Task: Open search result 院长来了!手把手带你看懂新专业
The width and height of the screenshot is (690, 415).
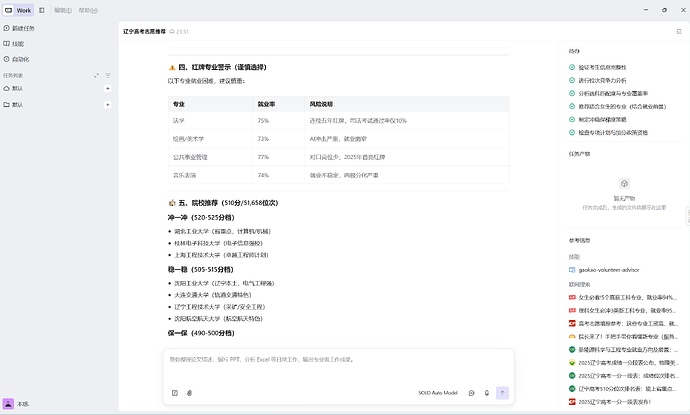Action: pyautogui.click(x=623, y=337)
